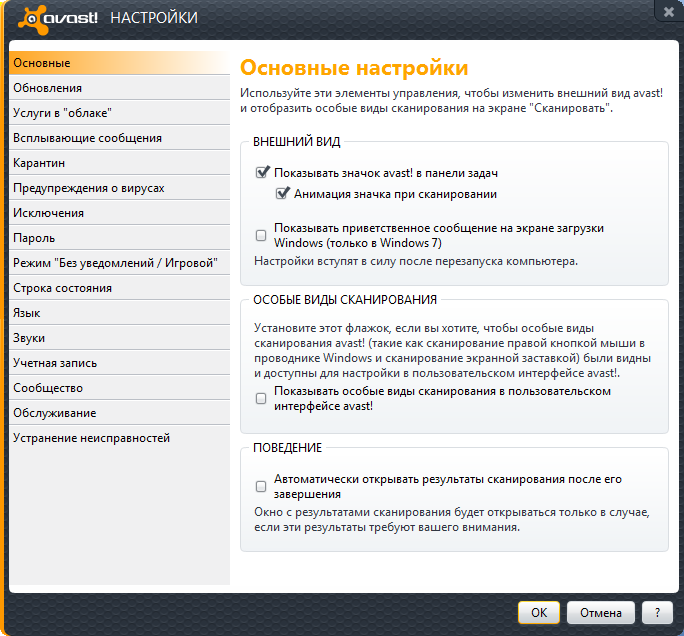The width and height of the screenshot is (684, 636).
Task: Switch to Исключения section
Action: (119, 213)
